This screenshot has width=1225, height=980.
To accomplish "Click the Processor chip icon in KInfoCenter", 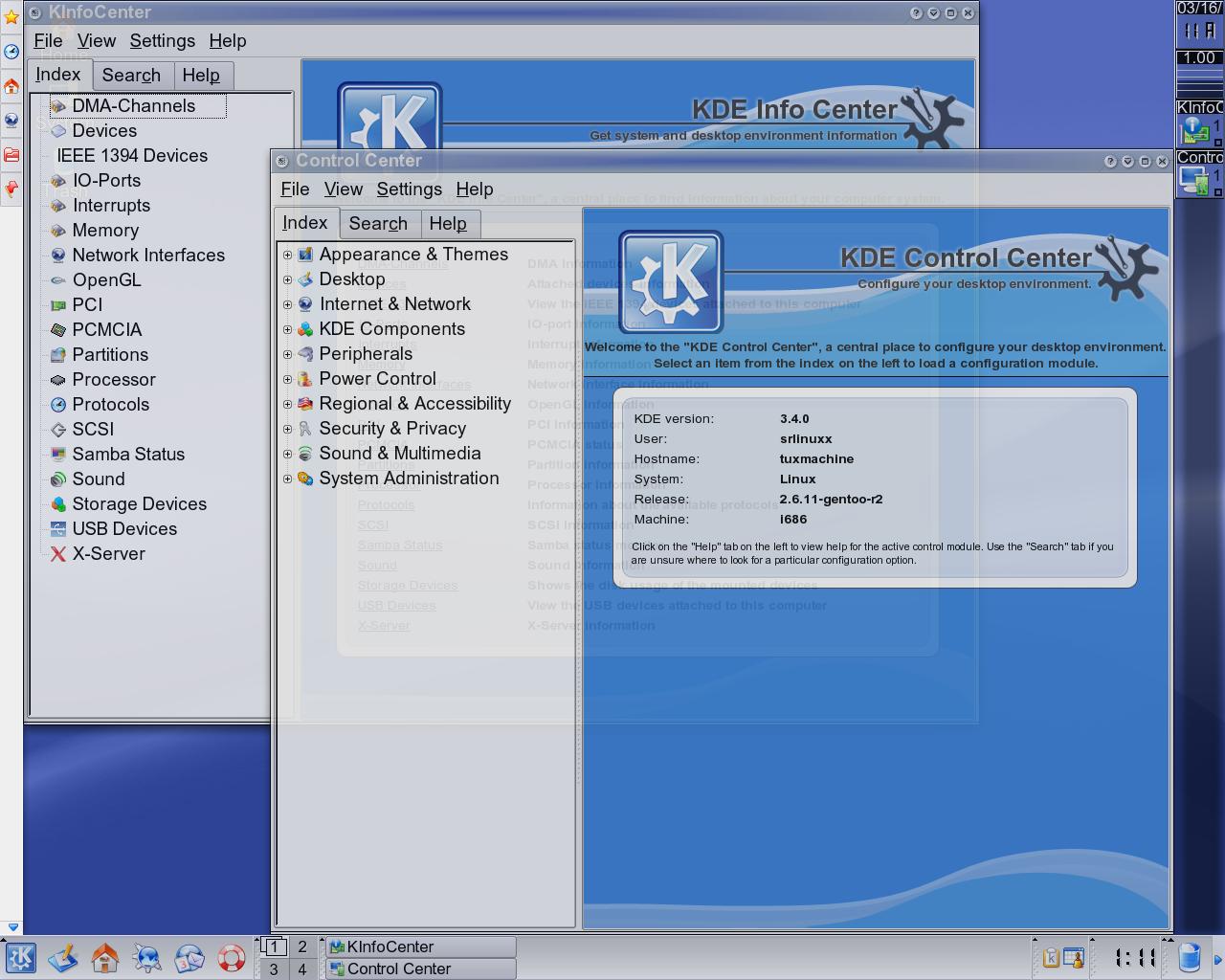I will 58,380.
